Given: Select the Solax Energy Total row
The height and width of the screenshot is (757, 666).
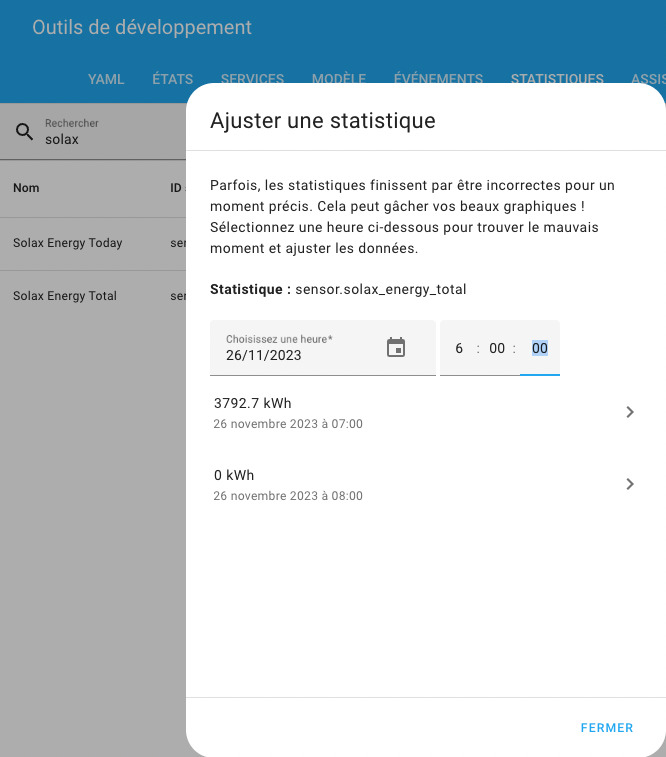Looking at the screenshot, I should tap(93, 296).
